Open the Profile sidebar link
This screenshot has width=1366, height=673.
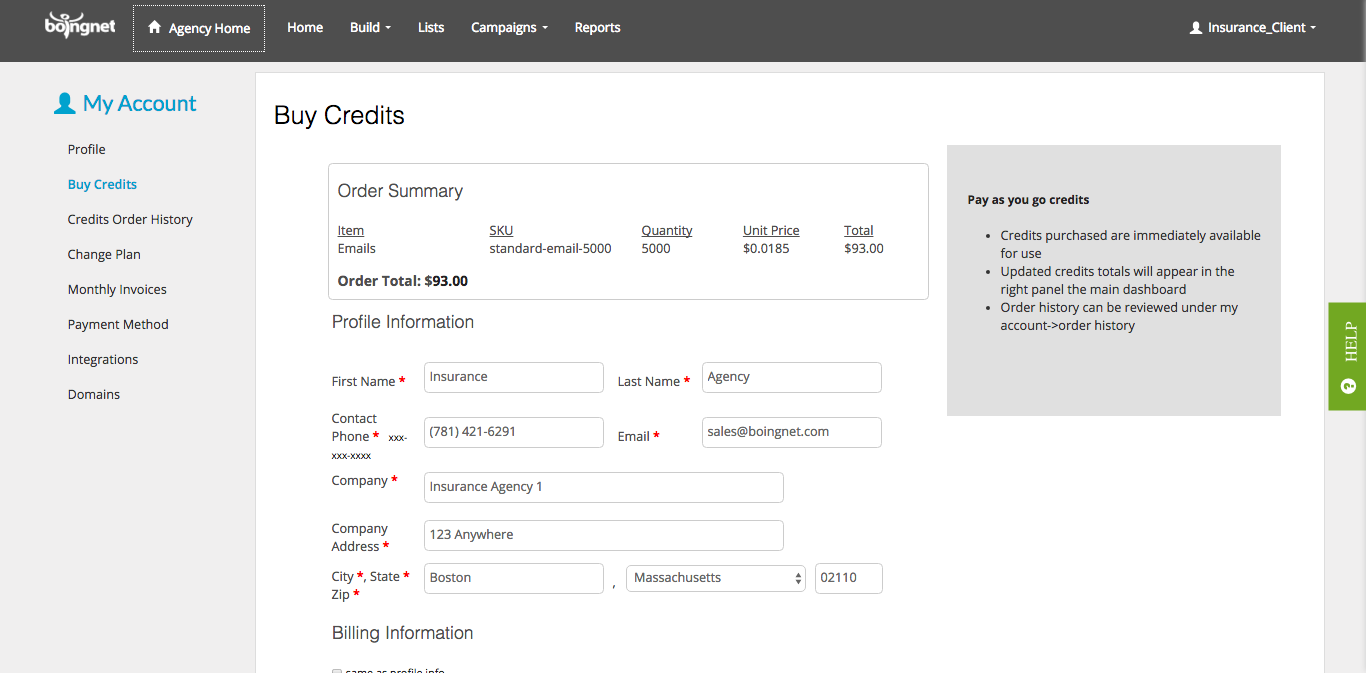point(87,149)
